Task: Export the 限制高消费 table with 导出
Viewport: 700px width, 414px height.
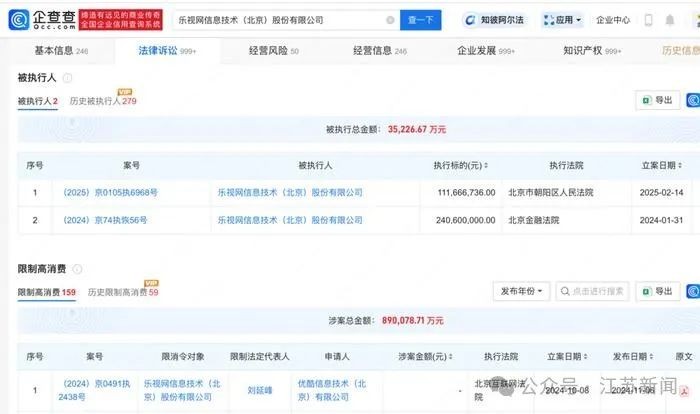Action: click(658, 291)
